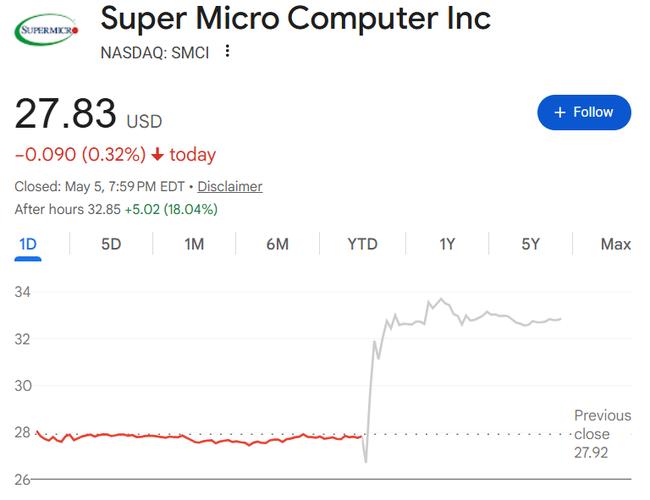Click the after-hours dip on the chart
650x500 pixels.
click(x=366, y=461)
